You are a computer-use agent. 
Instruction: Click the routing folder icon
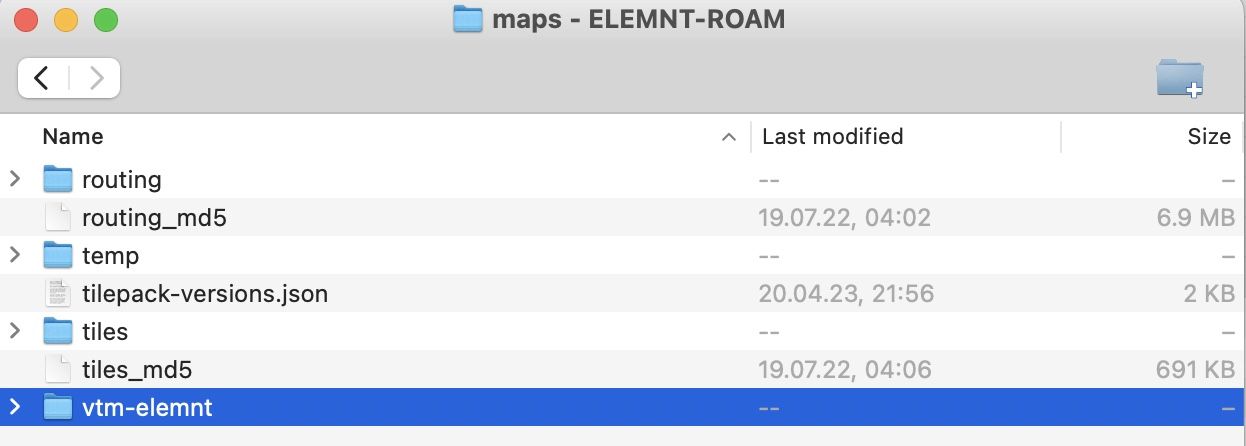59,180
